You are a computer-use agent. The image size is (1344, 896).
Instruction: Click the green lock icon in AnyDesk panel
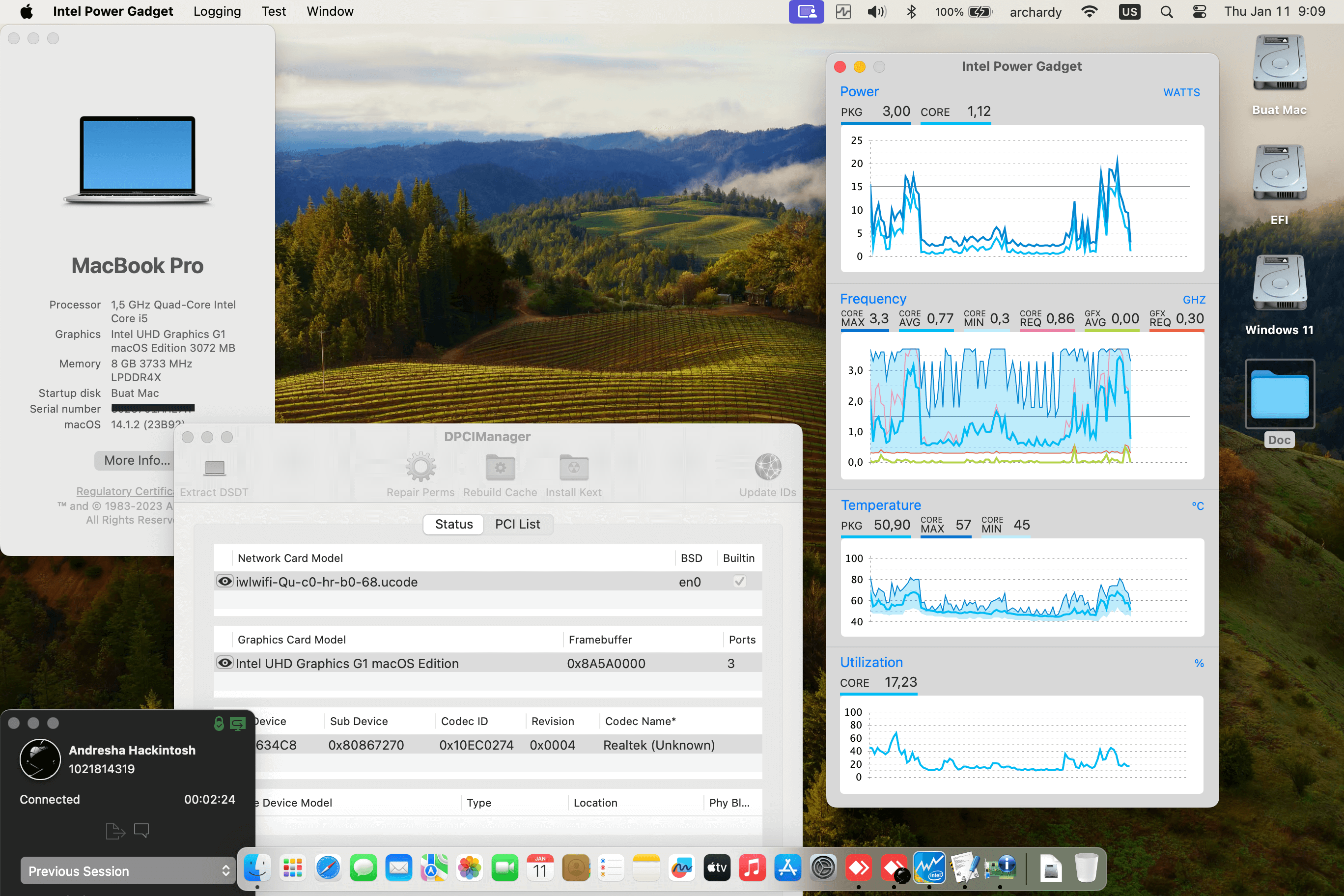[x=219, y=724]
